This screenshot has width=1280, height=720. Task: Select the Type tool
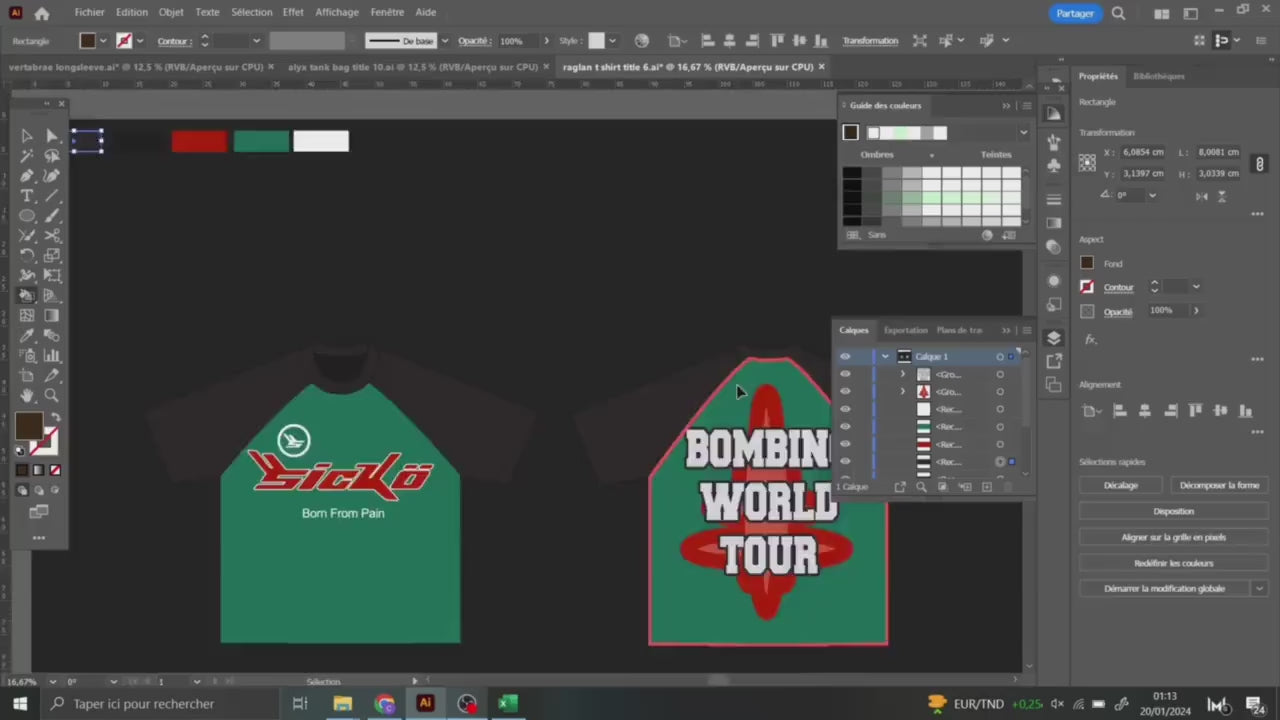(x=27, y=196)
